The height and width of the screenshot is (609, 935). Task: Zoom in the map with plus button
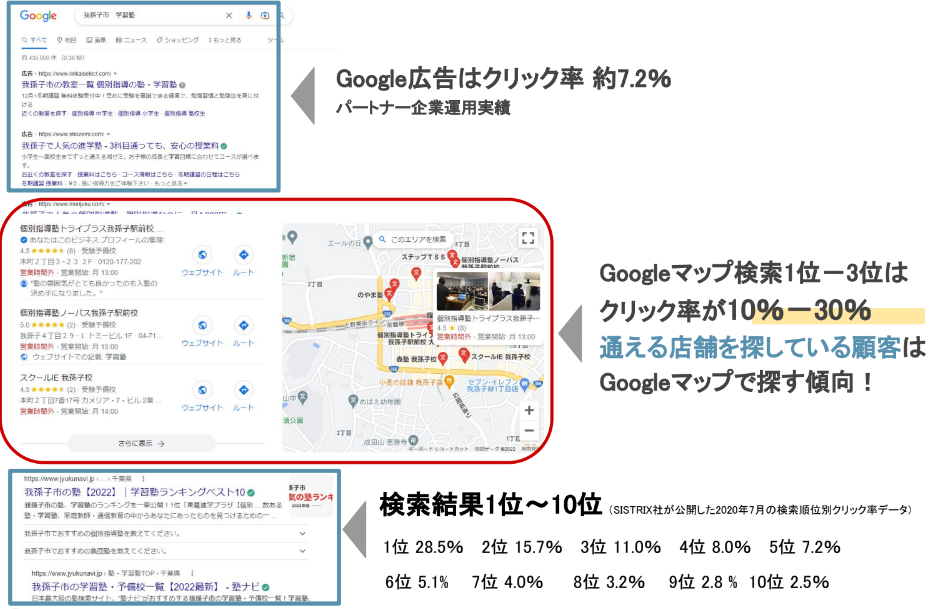[529, 410]
